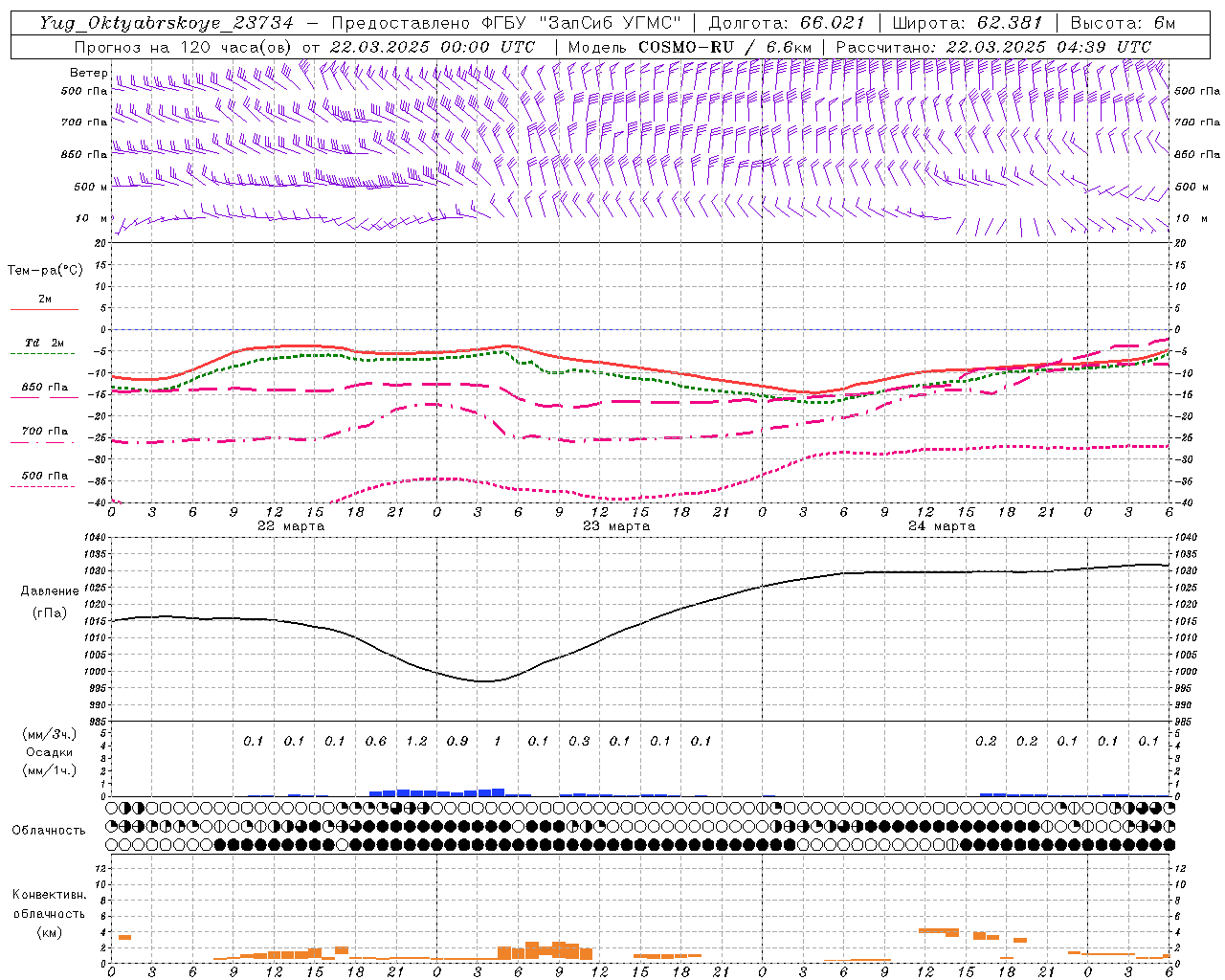
Task: Select the Тем-ра(°C) axis title
Action: tap(45, 271)
